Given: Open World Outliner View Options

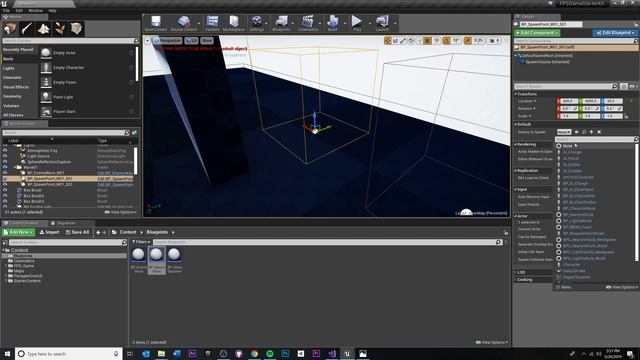Looking at the screenshot, I should 121,212.
